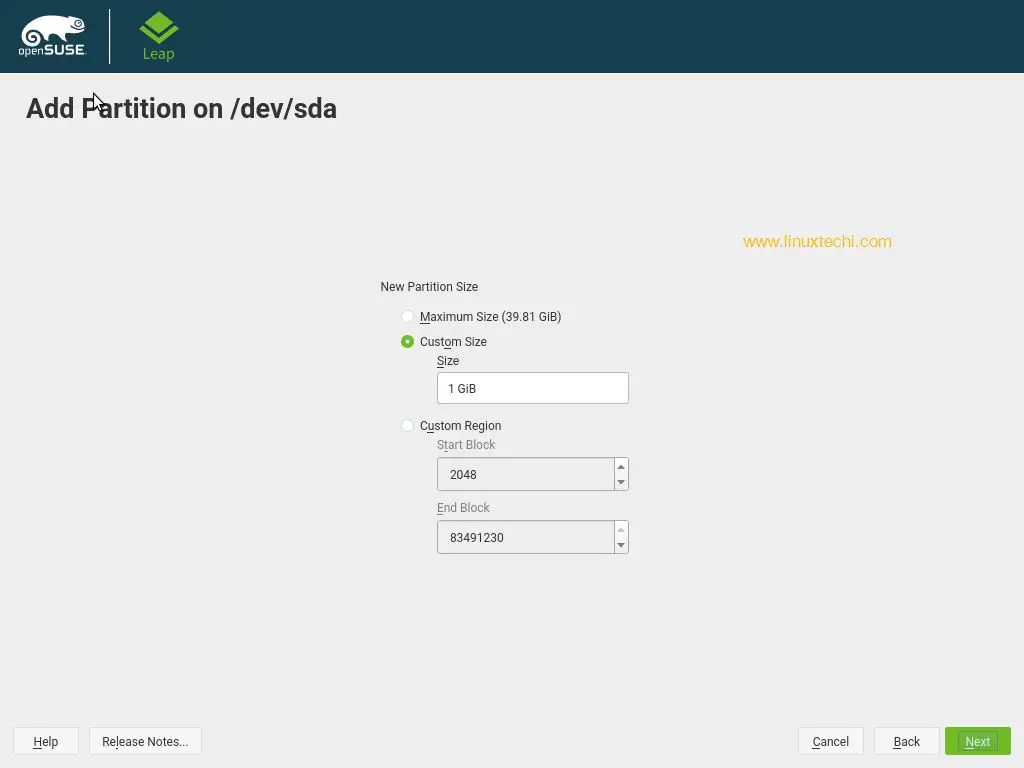Cancel adding the partition

(831, 741)
